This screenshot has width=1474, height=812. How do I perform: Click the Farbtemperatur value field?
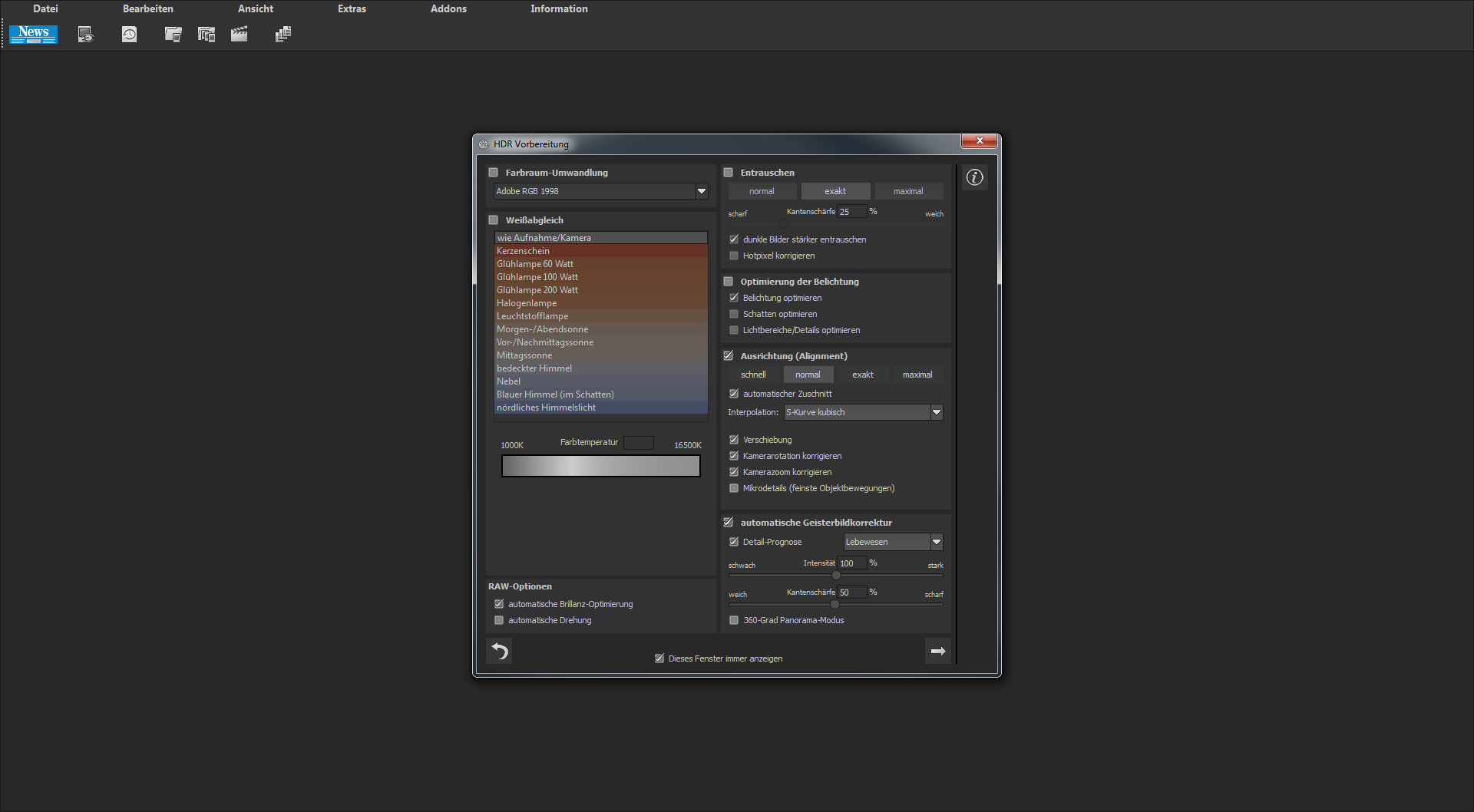click(x=638, y=443)
